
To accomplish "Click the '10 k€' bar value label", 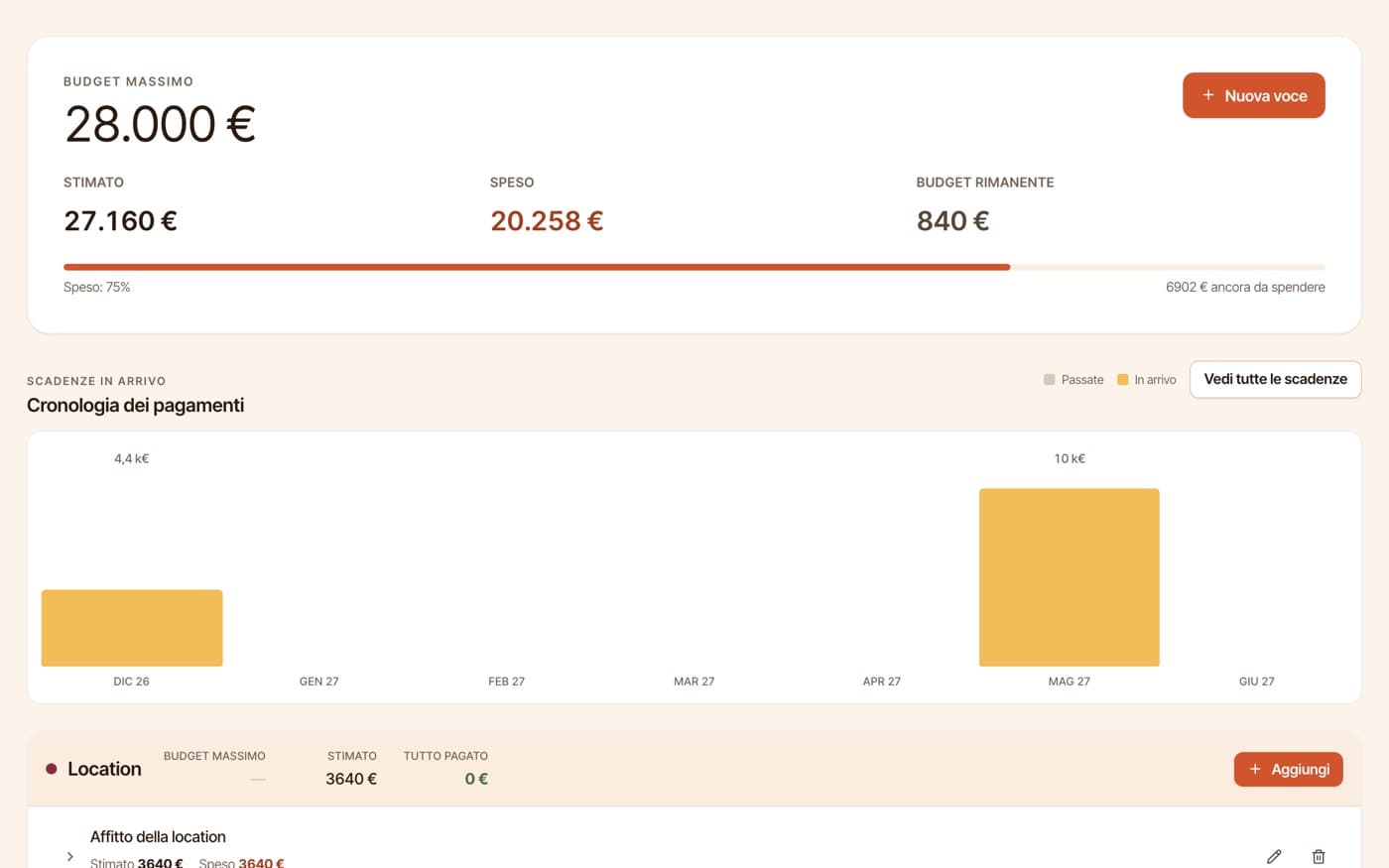I will click(1070, 458).
